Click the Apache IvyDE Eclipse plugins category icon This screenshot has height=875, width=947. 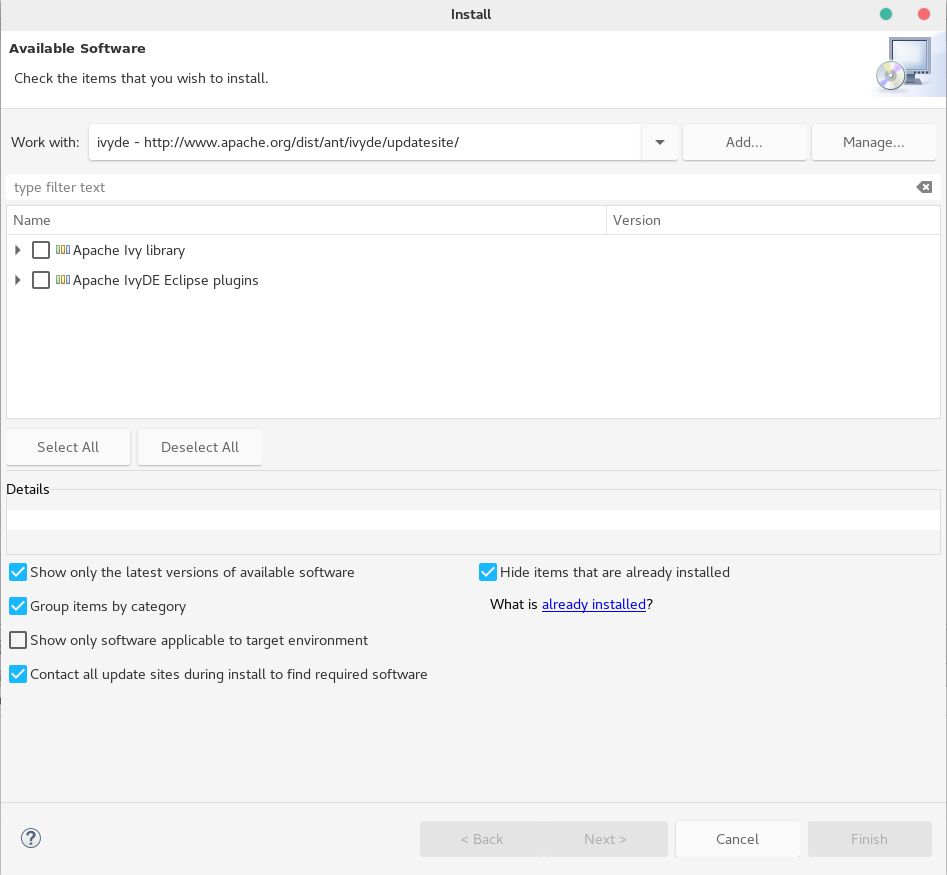tap(63, 280)
